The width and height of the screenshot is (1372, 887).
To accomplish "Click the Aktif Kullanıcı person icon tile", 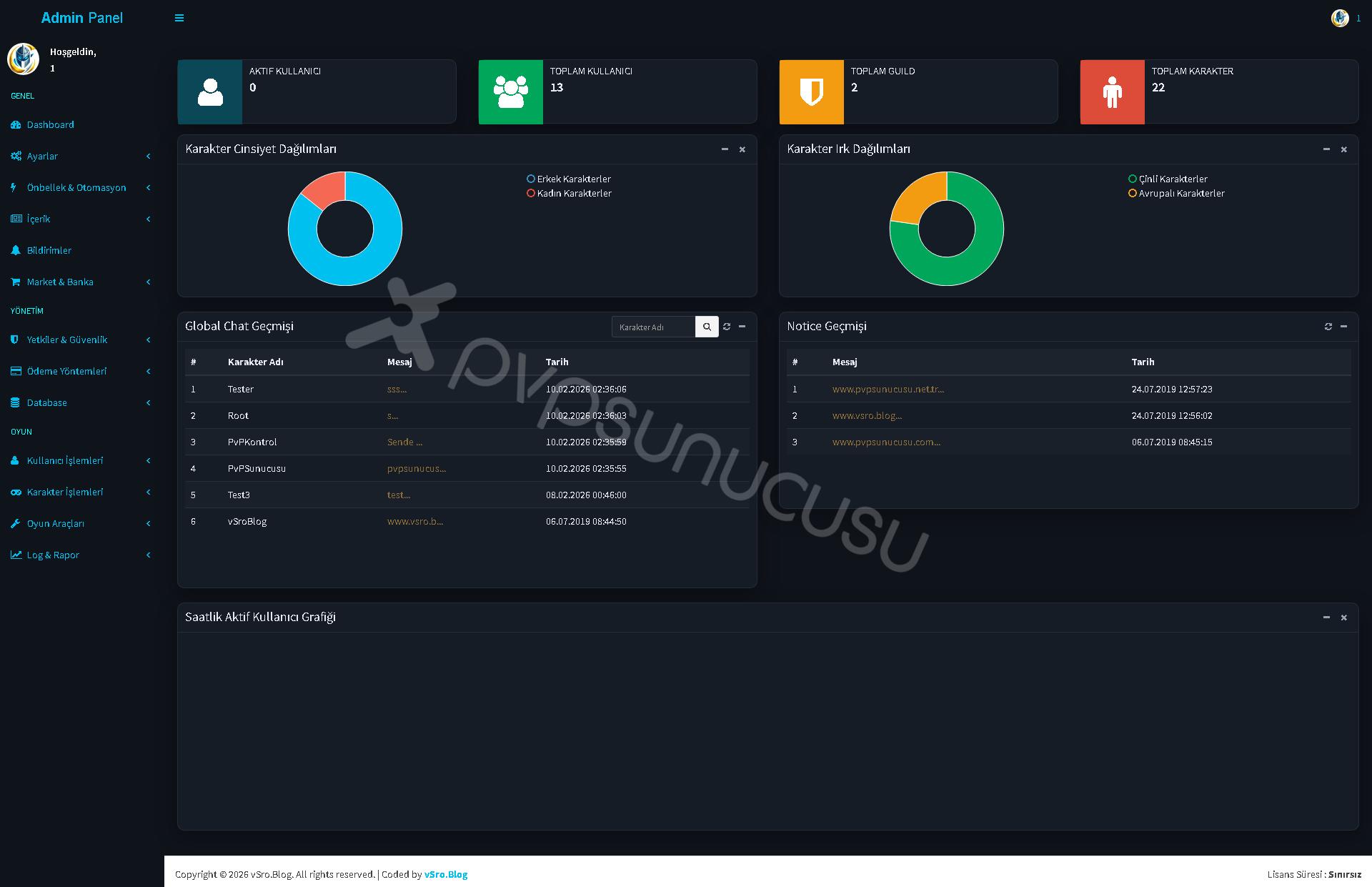I will pyautogui.click(x=210, y=92).
